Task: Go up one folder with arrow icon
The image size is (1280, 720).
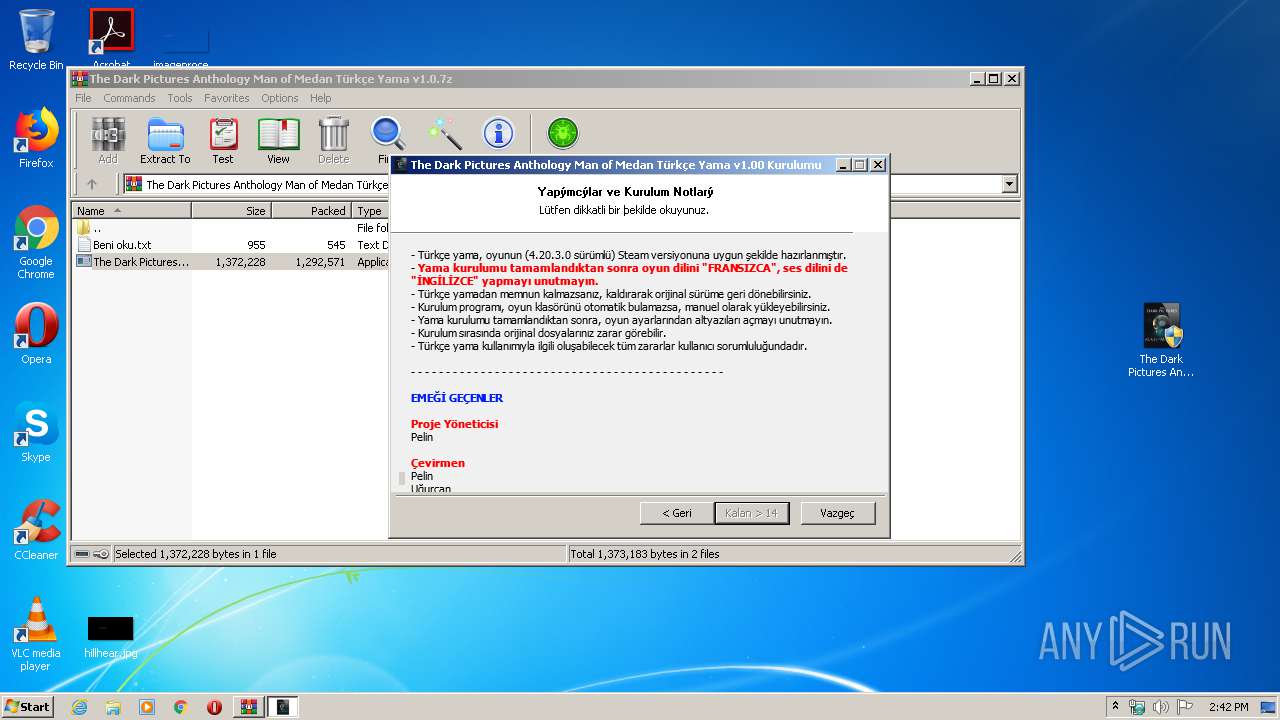Action: (x=92, y=184)
